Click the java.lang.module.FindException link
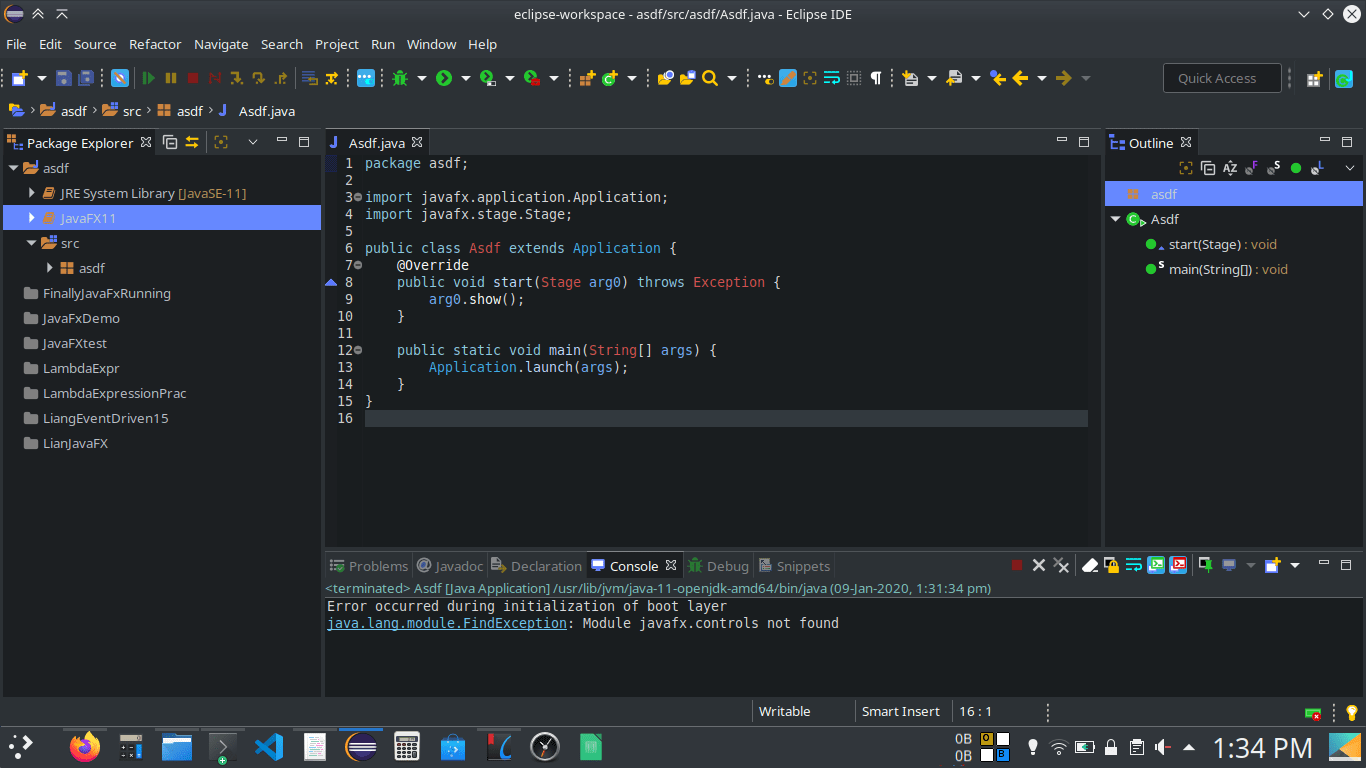Screen dimensions: 1366x768 (447, 622)
